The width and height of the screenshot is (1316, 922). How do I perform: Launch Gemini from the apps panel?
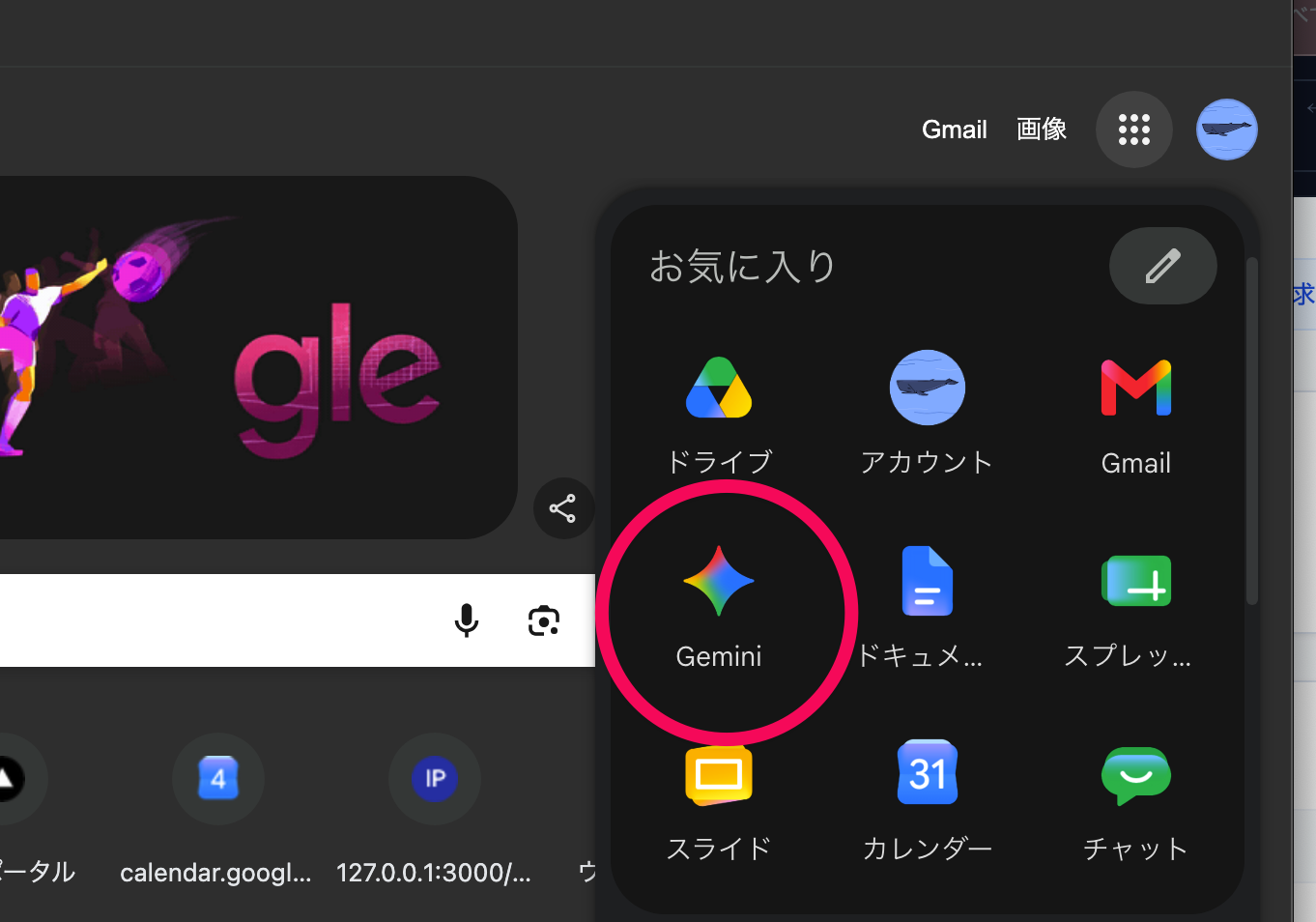click(719, 608)
